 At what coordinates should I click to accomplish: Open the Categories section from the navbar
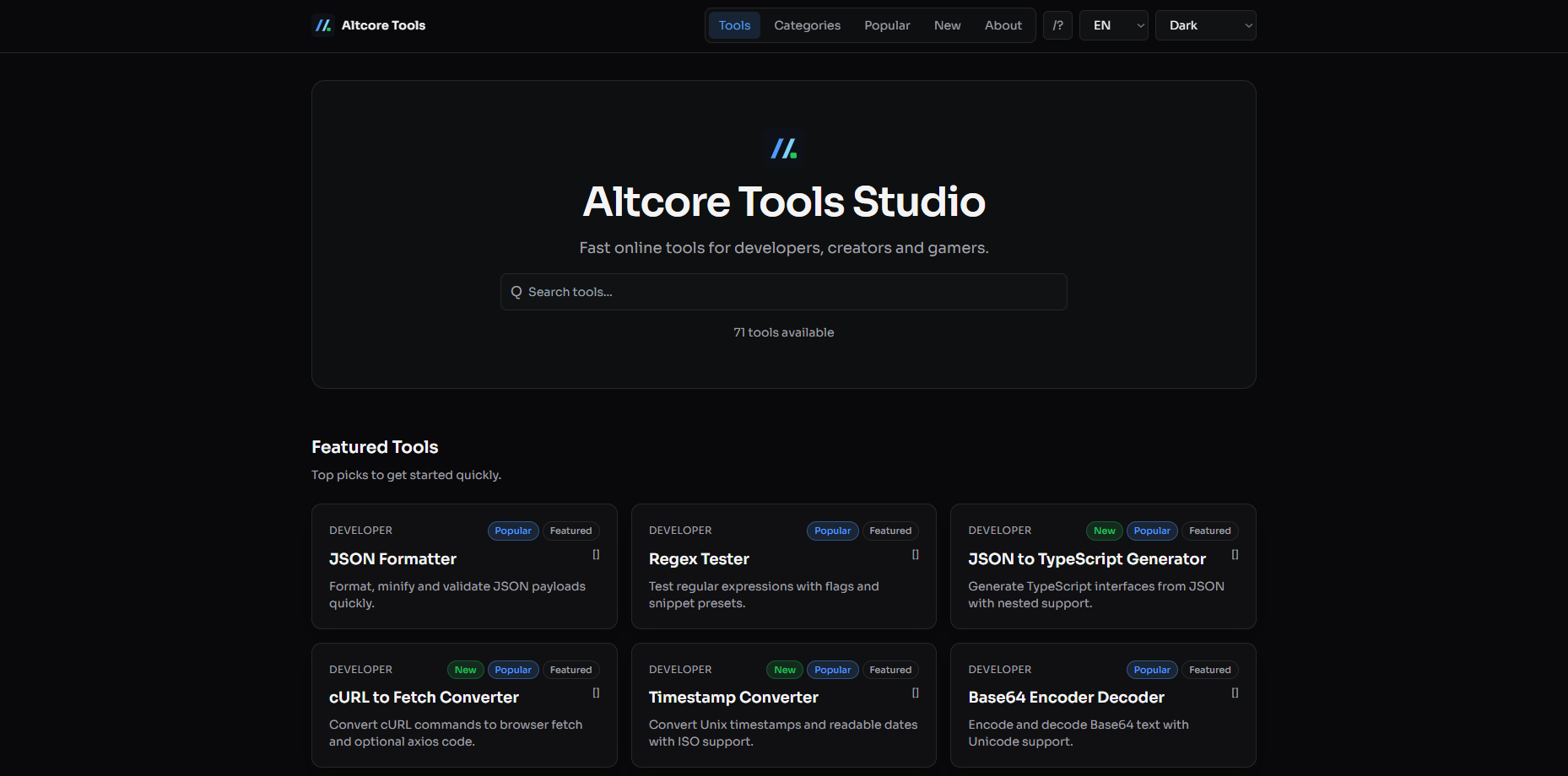pyautogui.click(x=807, y=25)
